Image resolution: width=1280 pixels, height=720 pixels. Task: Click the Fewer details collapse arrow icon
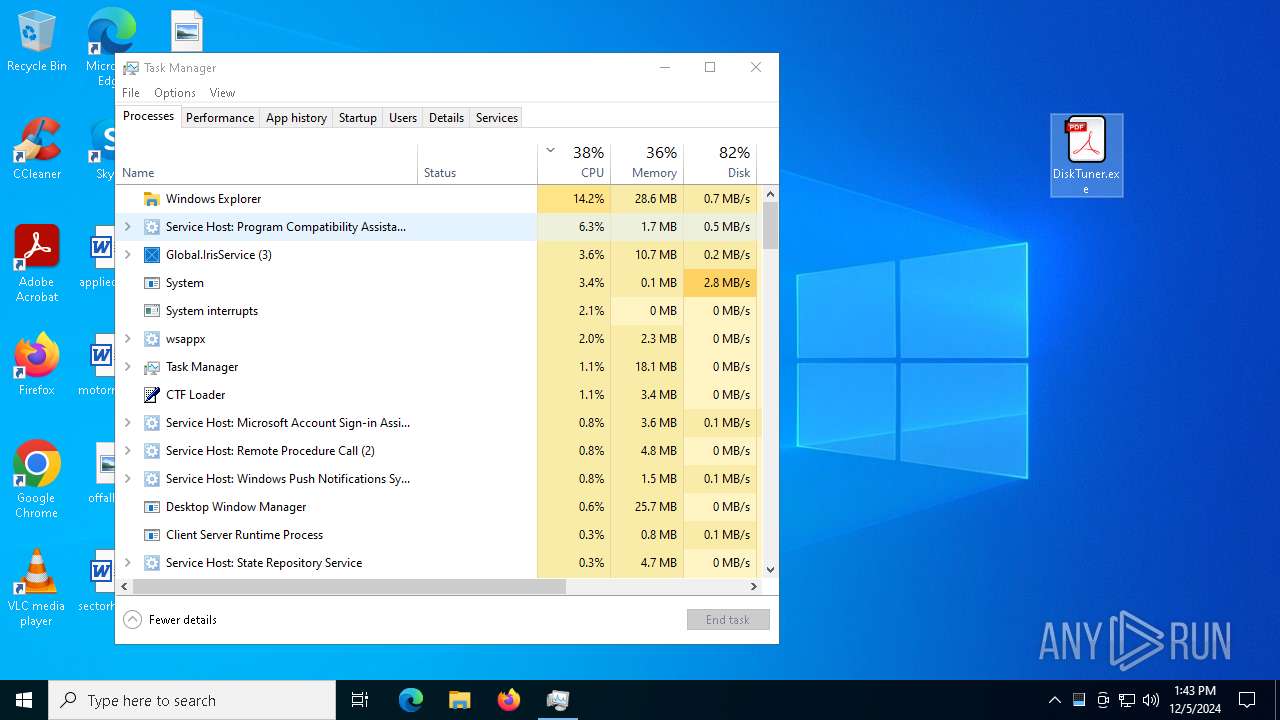132,620
